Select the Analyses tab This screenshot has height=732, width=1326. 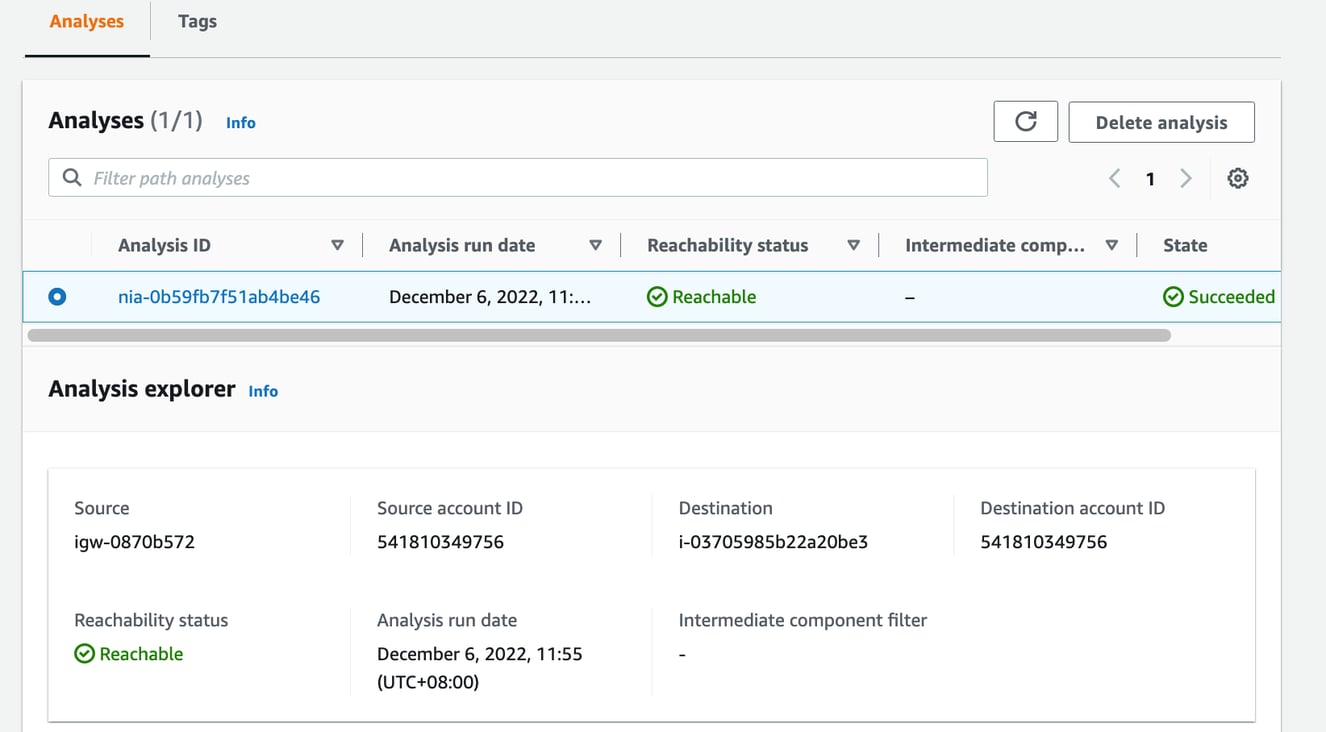click(x=86, y=21)
